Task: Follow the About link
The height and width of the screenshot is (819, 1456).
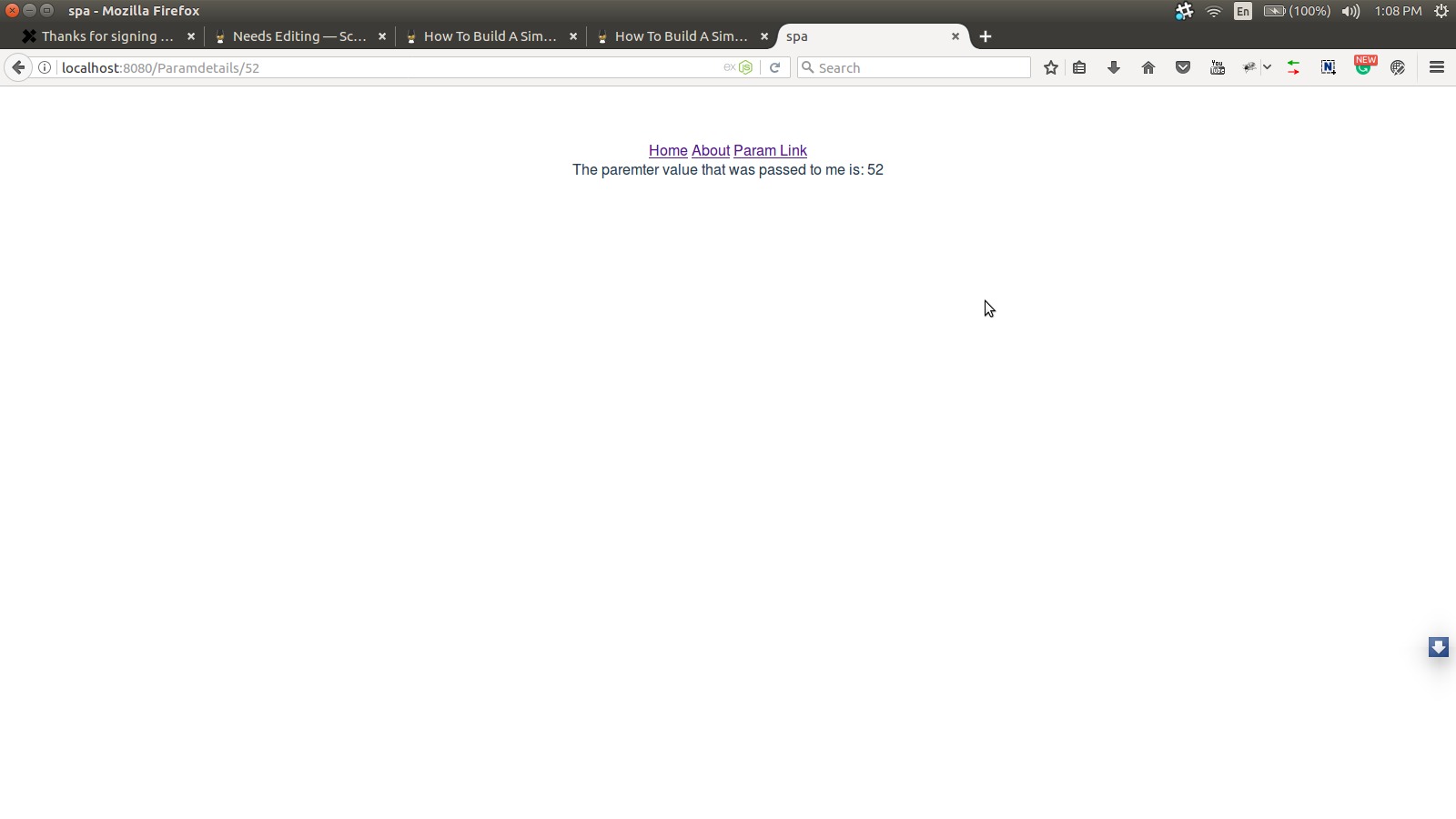Action: [x=711, y=151]
